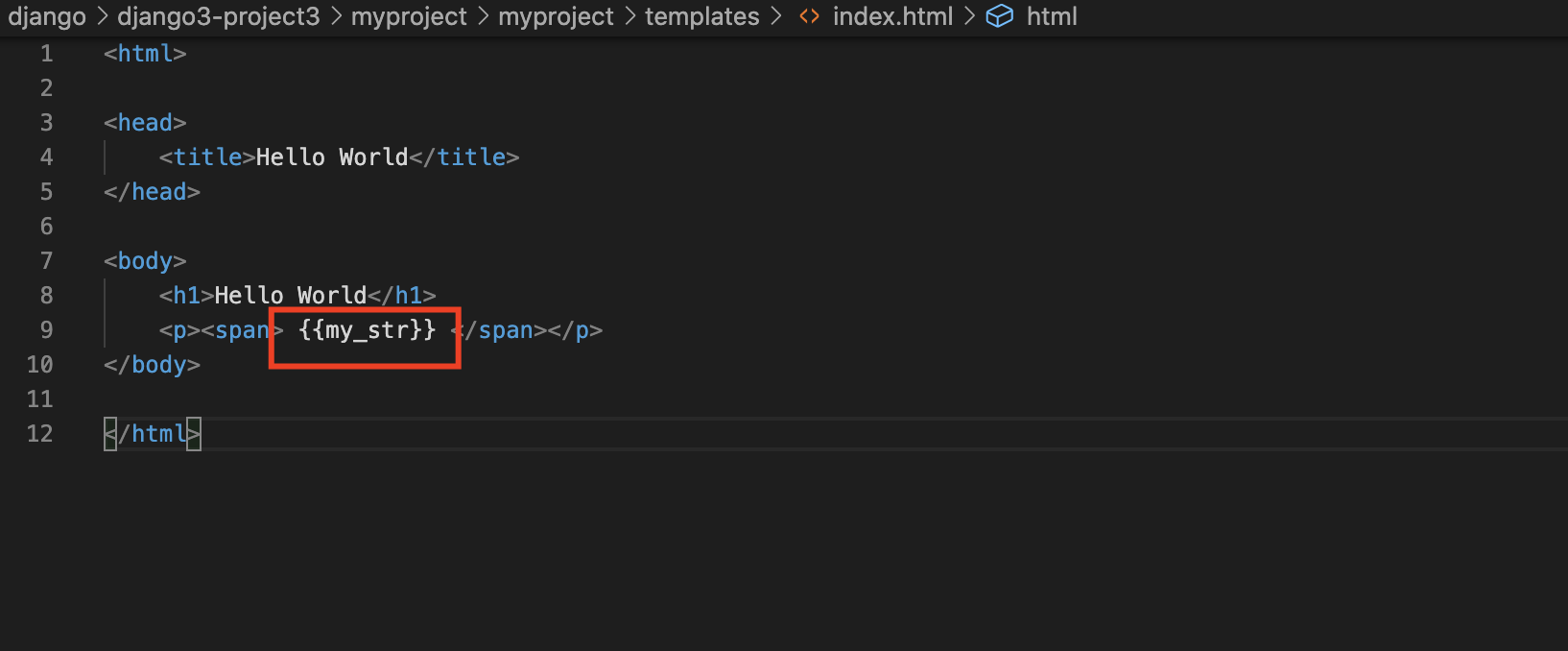Viewport: 1568px width, 651px height.
Task: Select the templates breadcrumb folder
Action: pos(701,16)
